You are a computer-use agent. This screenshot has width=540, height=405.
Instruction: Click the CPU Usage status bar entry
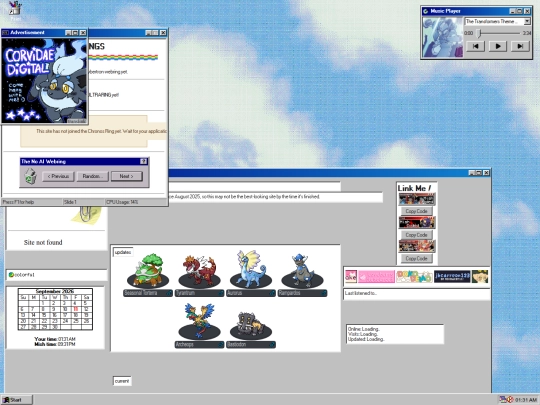tap(122, 202)
